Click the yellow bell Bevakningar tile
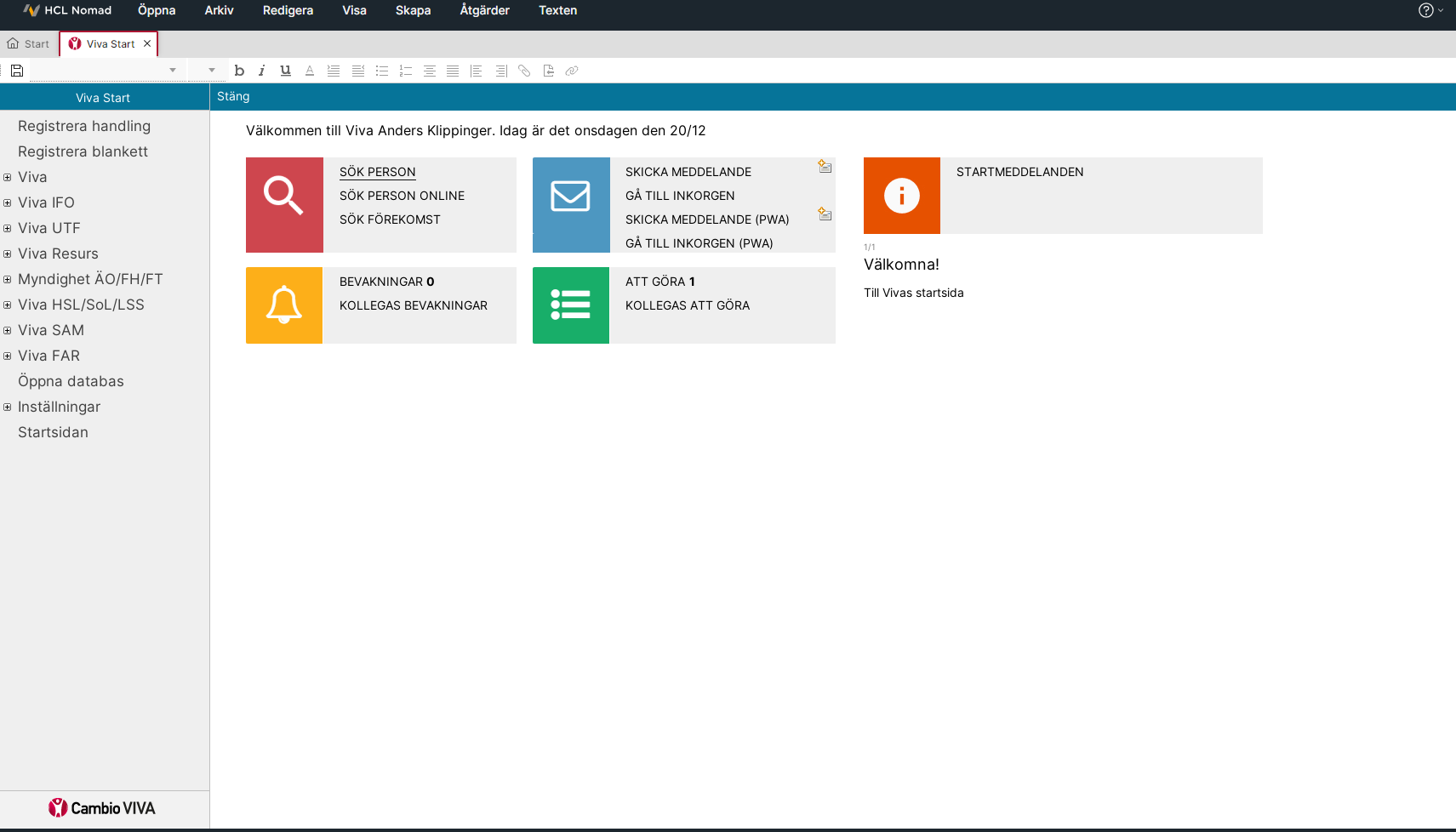The width and height of the screenshot is (1456, 832). [284, 305]
